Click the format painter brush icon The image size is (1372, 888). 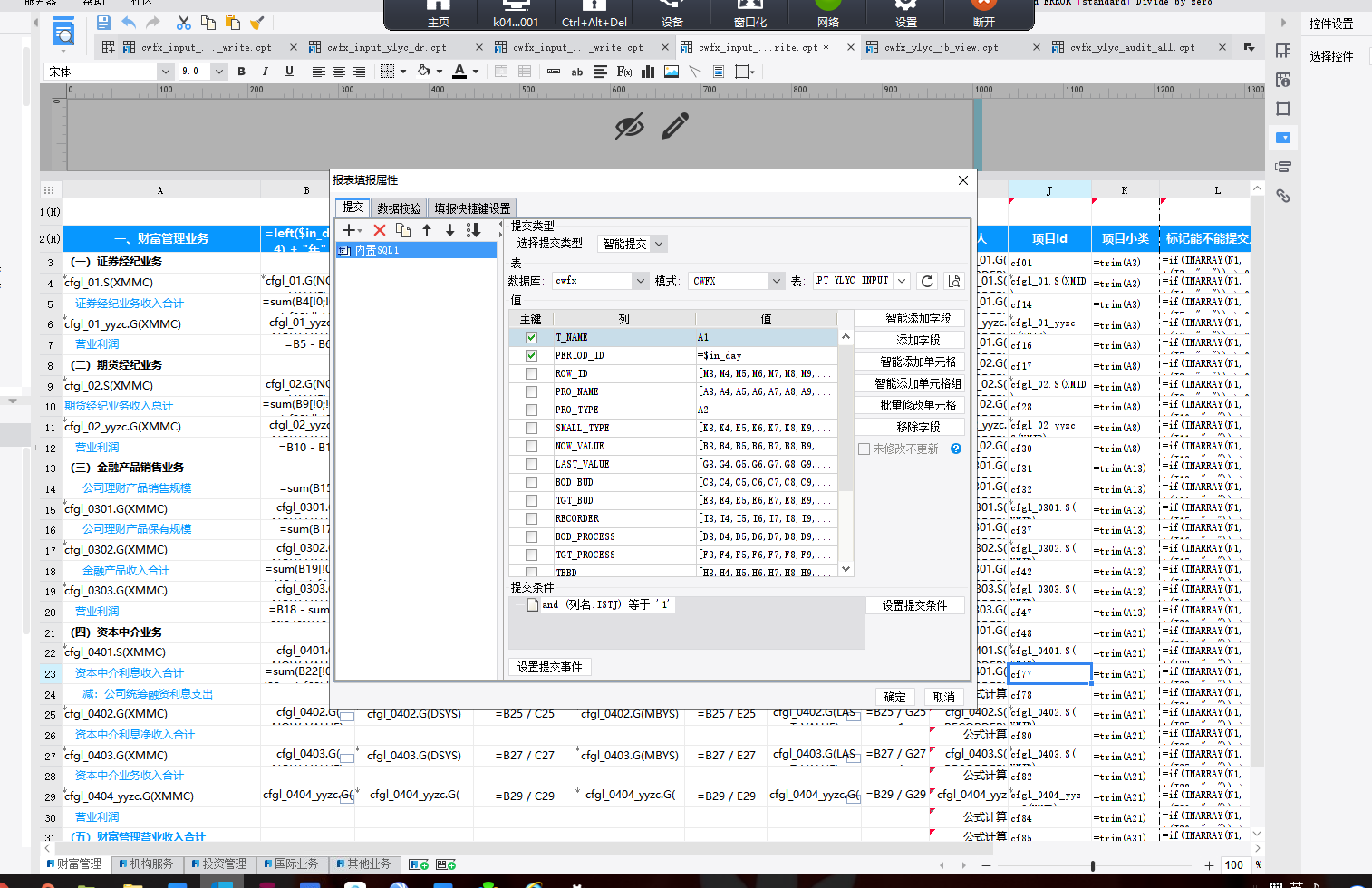coord(257,23)
